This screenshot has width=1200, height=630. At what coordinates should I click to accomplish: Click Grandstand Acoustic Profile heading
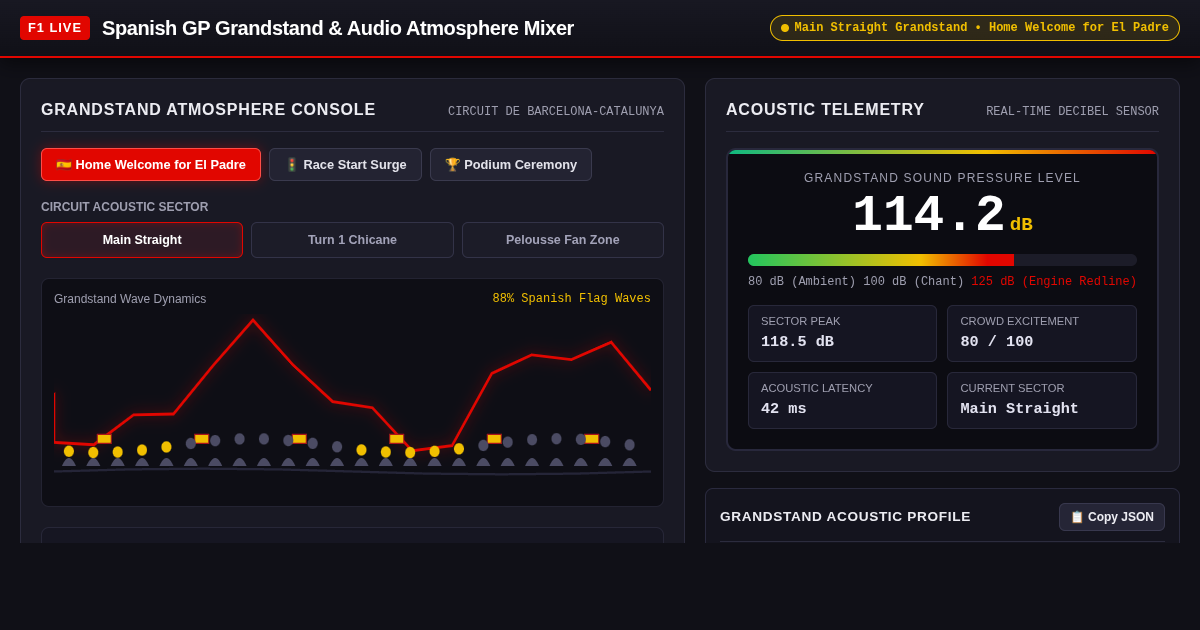click(845, 517)
